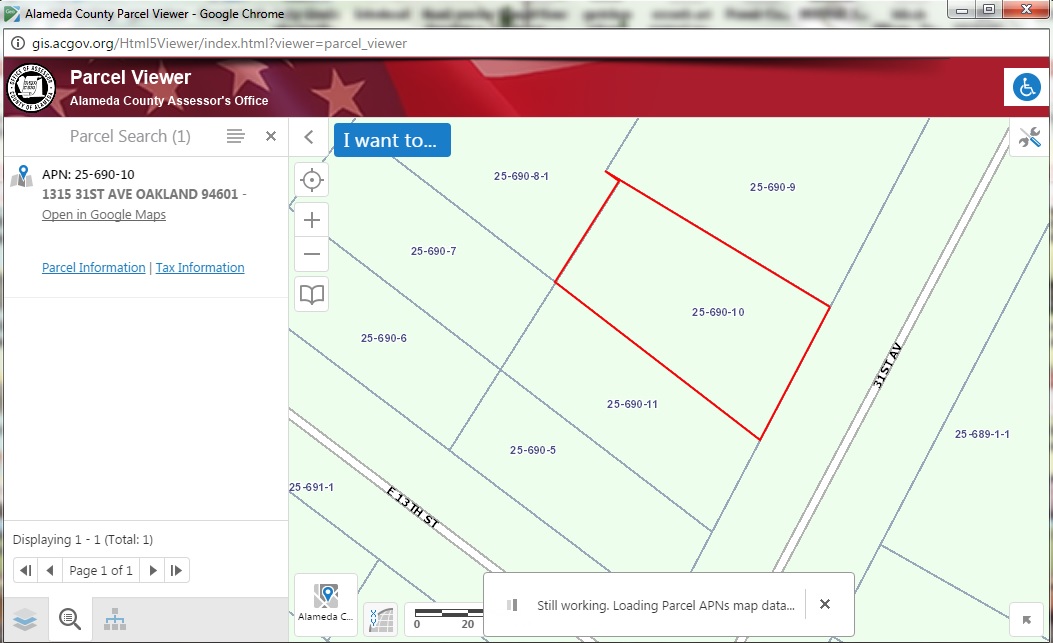The image size is (1053, 643).
Task: Select parcel label 25-689-1-1
Action: click(982, 435)
